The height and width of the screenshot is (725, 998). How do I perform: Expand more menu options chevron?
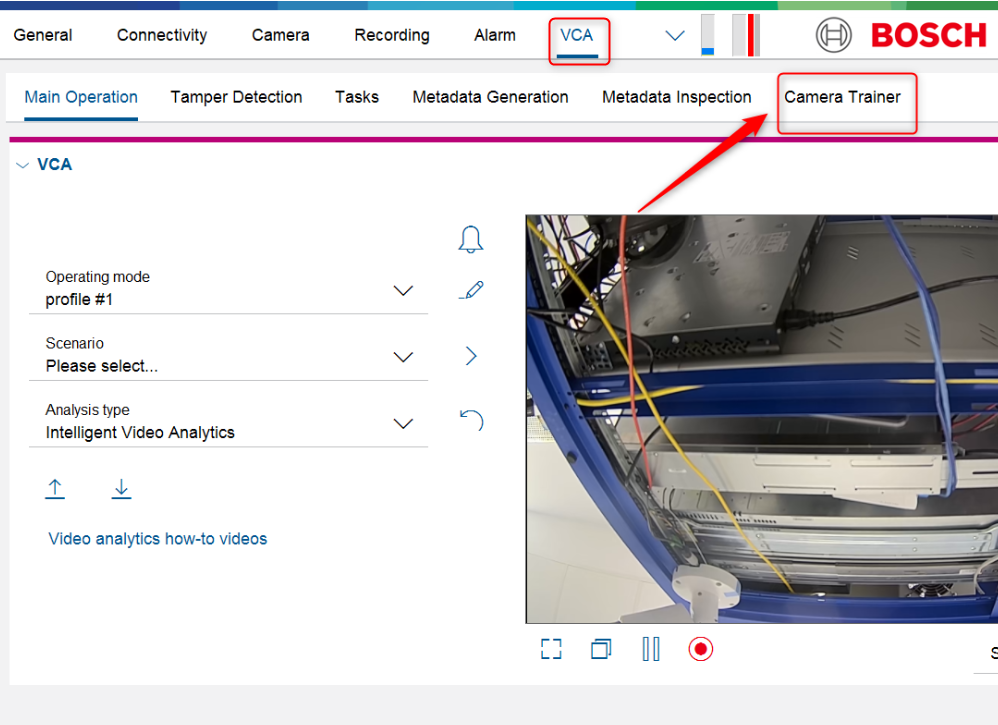click(675, 36)
